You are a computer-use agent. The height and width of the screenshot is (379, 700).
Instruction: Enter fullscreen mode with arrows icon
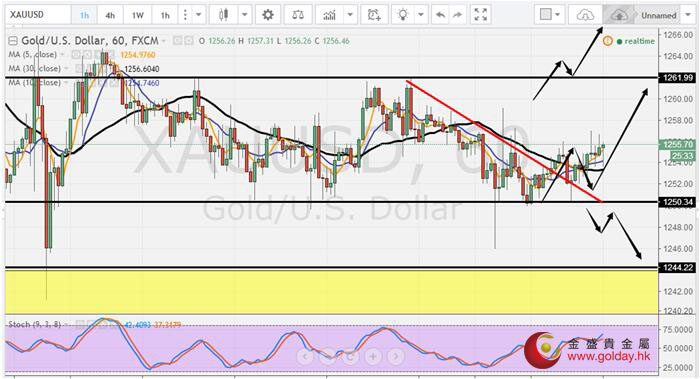click(481, 15)
